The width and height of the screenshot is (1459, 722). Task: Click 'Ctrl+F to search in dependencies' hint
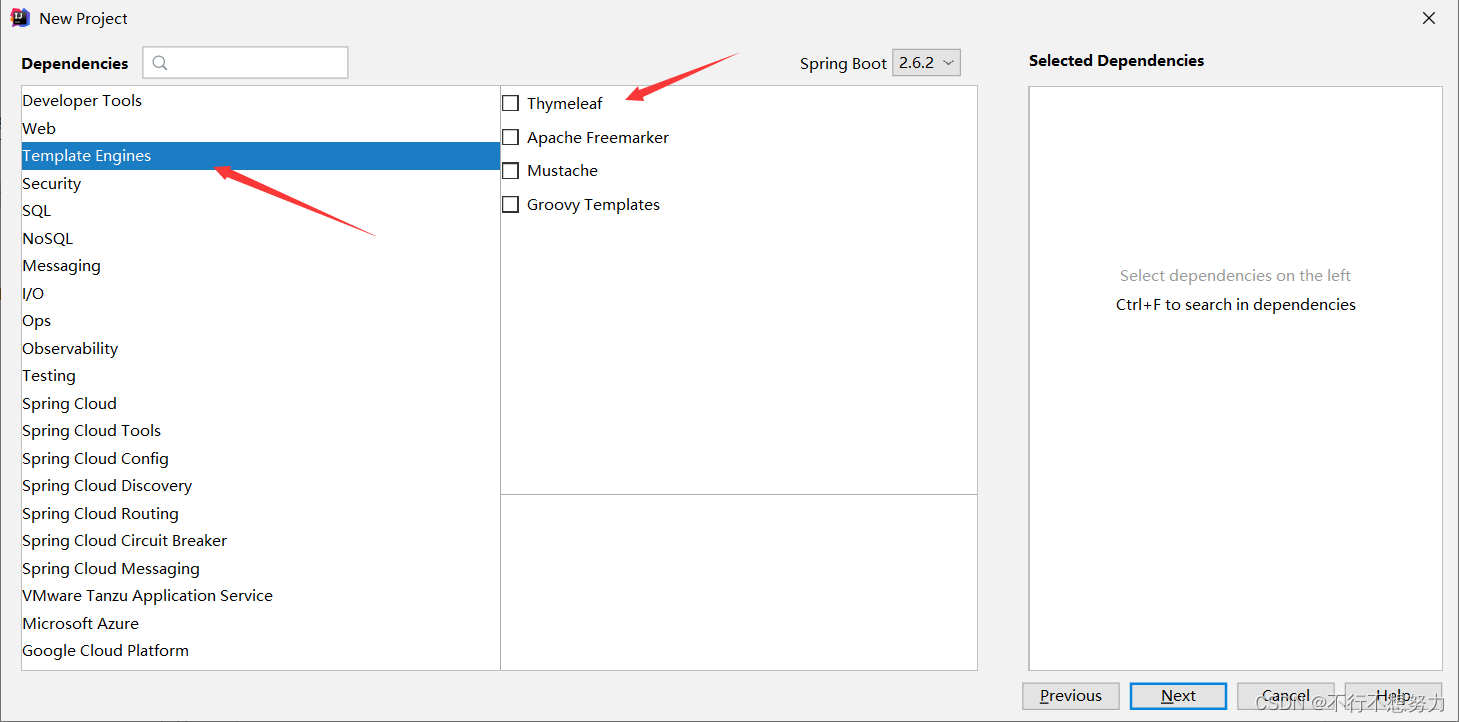click(1236, 304)
